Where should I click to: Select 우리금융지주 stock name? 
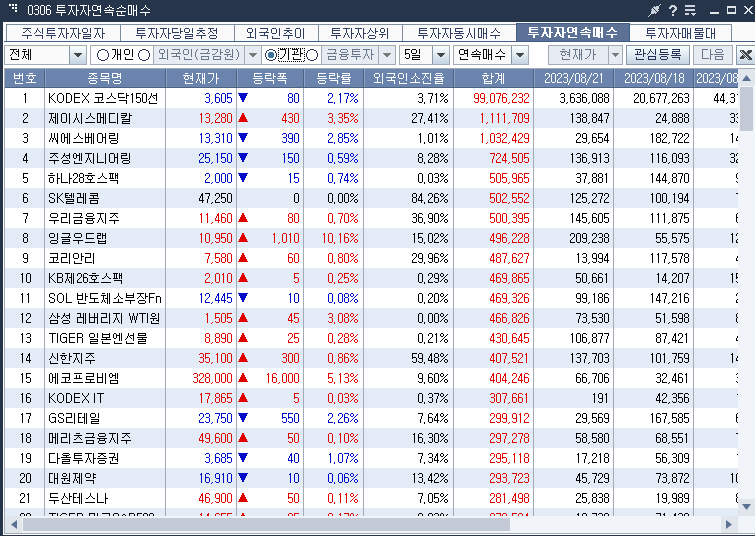(84, 219)
